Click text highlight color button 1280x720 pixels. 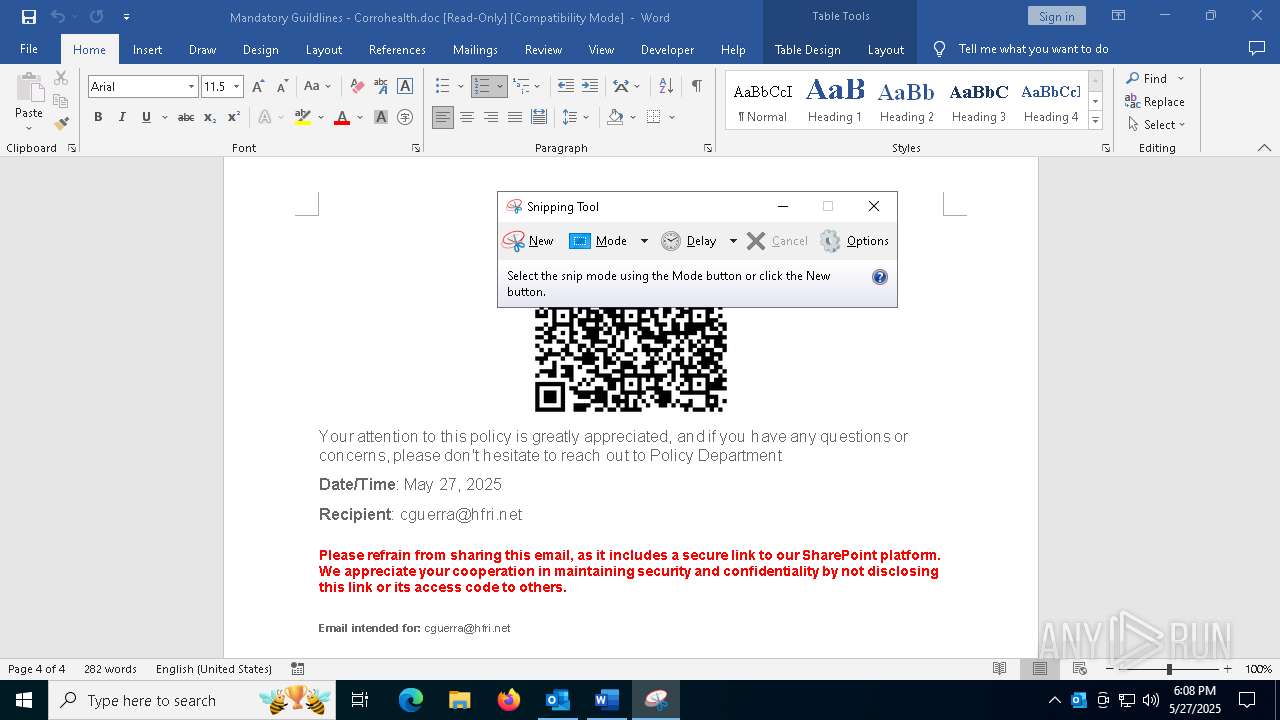tap(303, 117)
